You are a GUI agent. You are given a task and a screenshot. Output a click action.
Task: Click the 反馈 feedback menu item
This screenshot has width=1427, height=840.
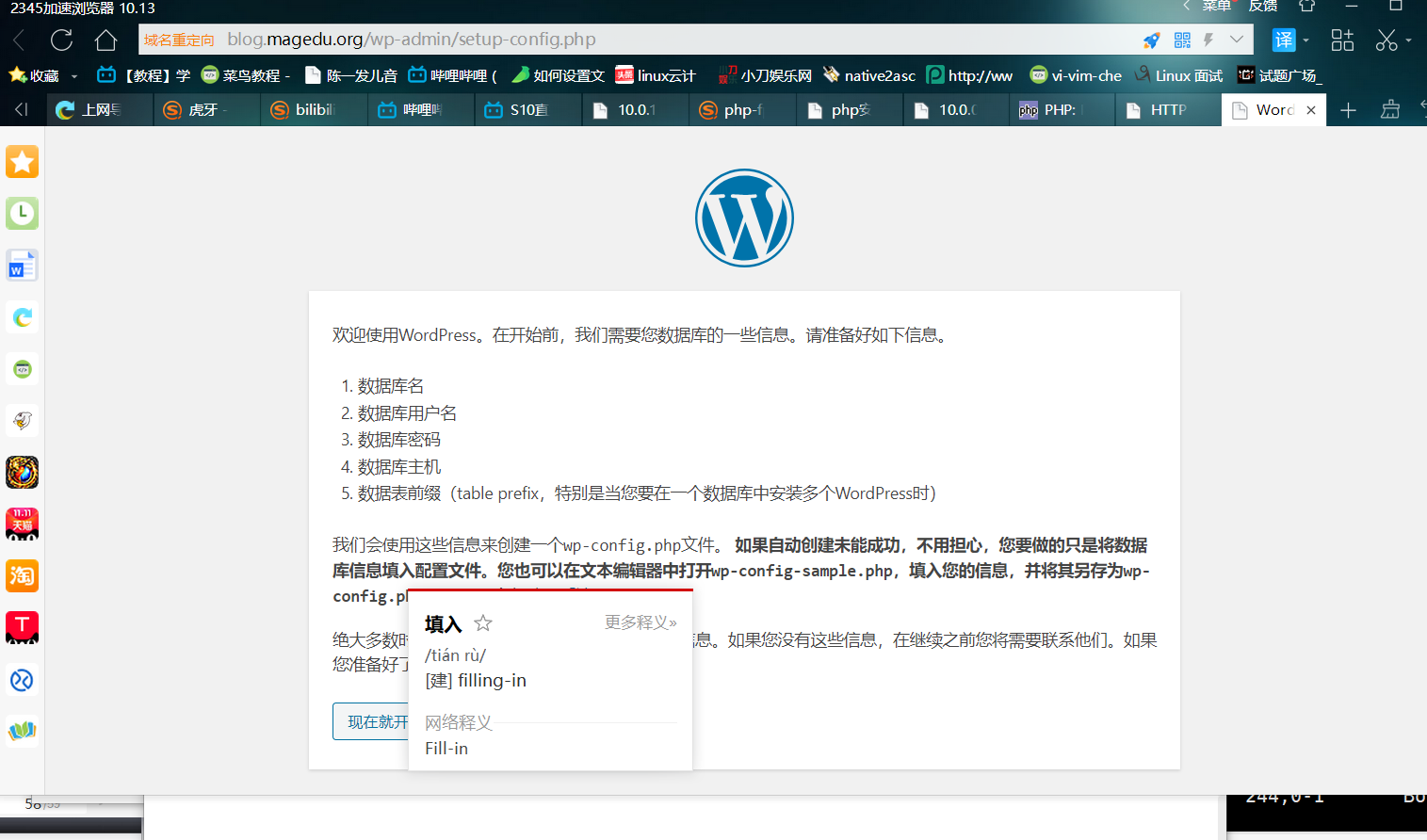[1263, 7]
